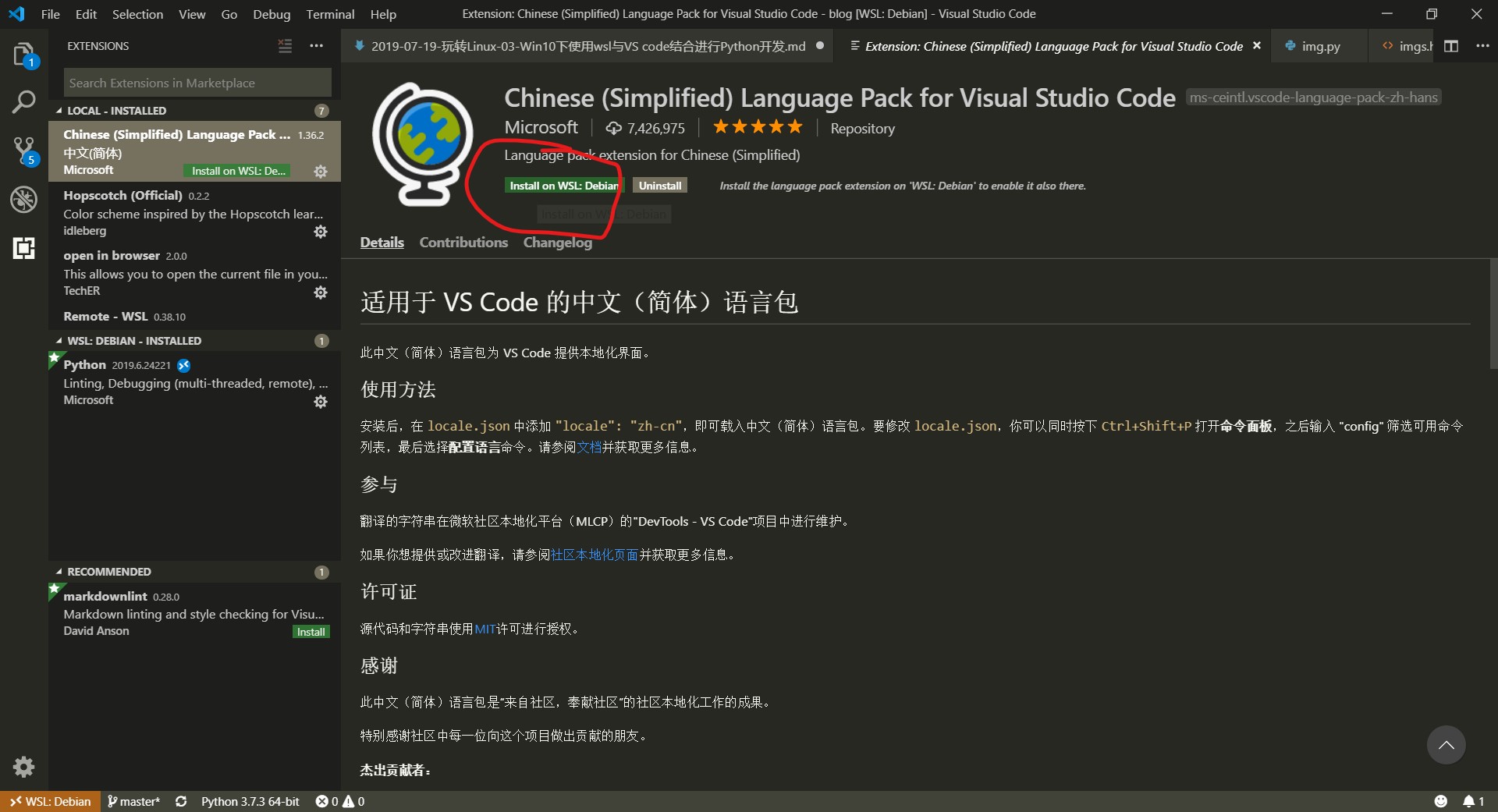Focus the Search Extensions in Marketplace field
The height and width of the screenshot is (812, 1498).
(x=197, y=83)
